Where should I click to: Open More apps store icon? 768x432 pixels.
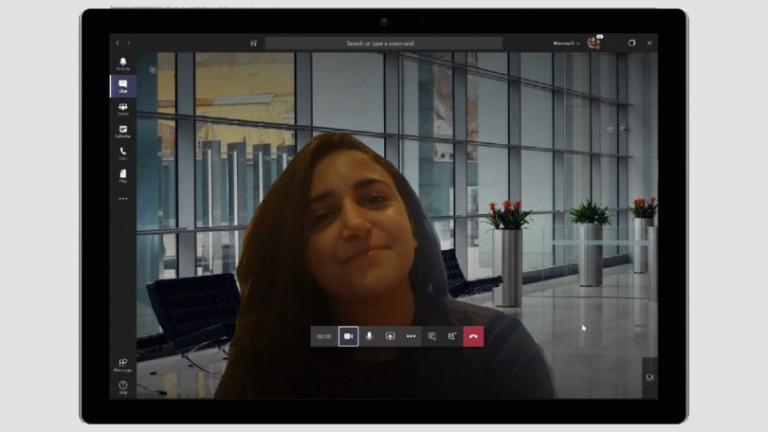(123, 365)
